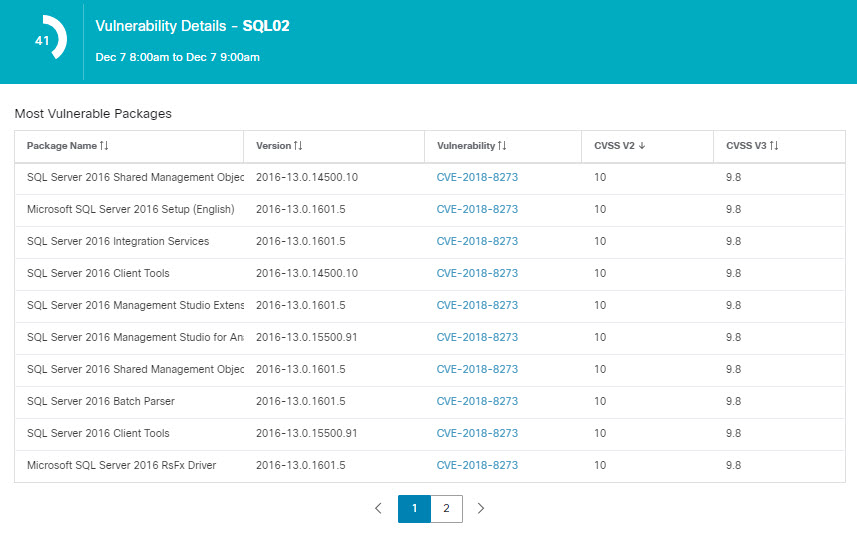Go to next page arrow
Screen dimensions: 857x547
pos(481,508)
